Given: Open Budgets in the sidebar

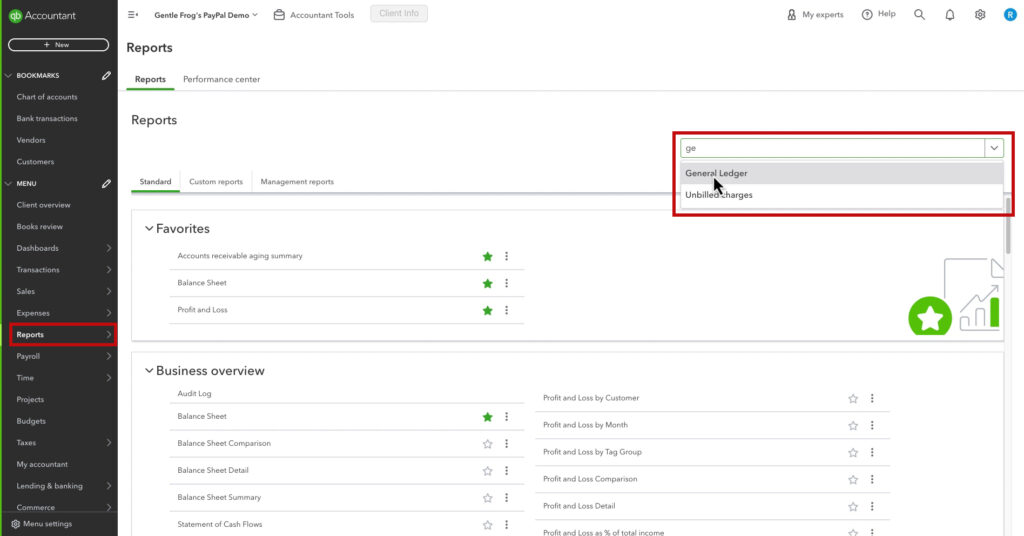Looking at the screenshot, I should [x=31, y=421].
